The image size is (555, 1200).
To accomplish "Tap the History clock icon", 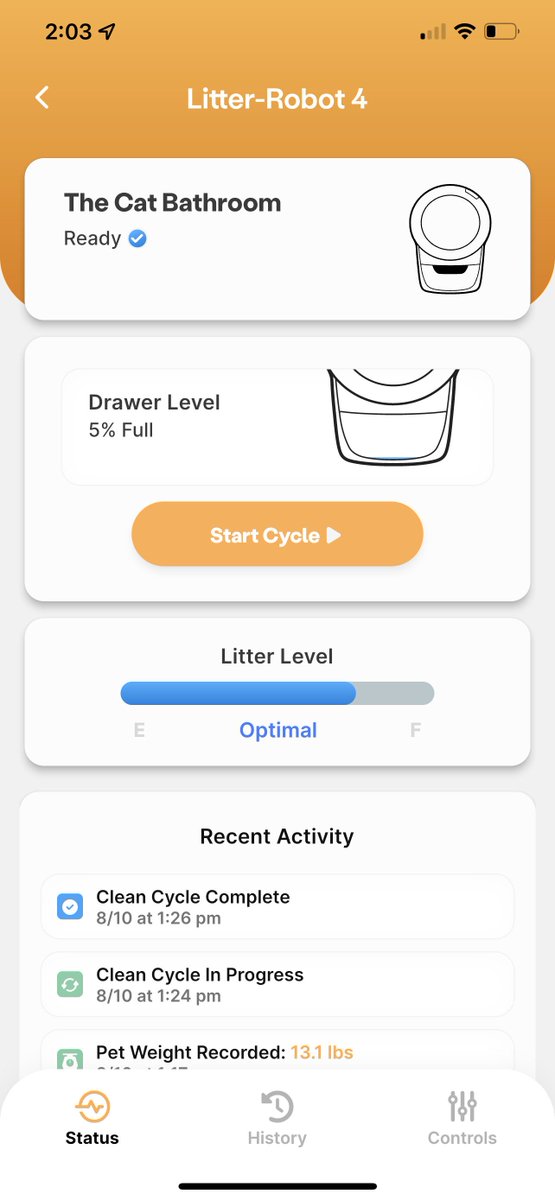I will click(277, 1106).
